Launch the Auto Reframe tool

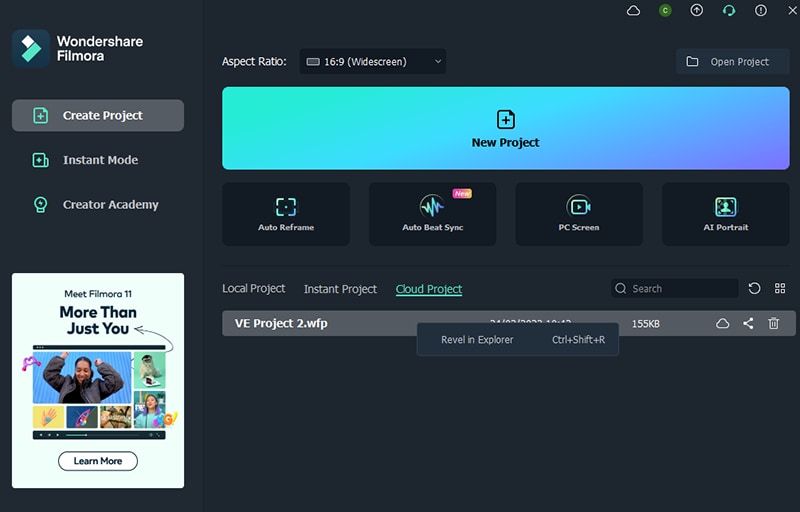286,214
